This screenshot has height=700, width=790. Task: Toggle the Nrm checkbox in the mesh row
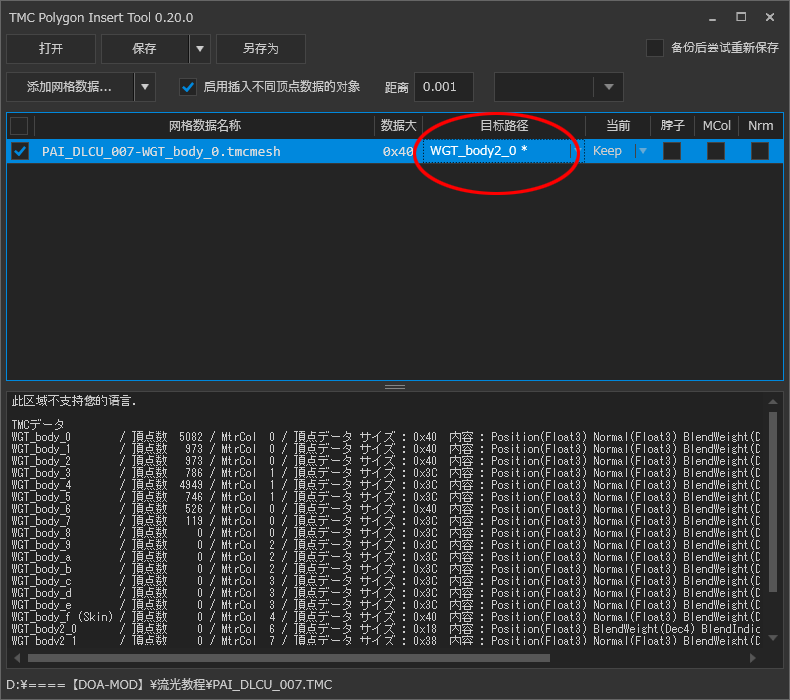coord(760,151)
